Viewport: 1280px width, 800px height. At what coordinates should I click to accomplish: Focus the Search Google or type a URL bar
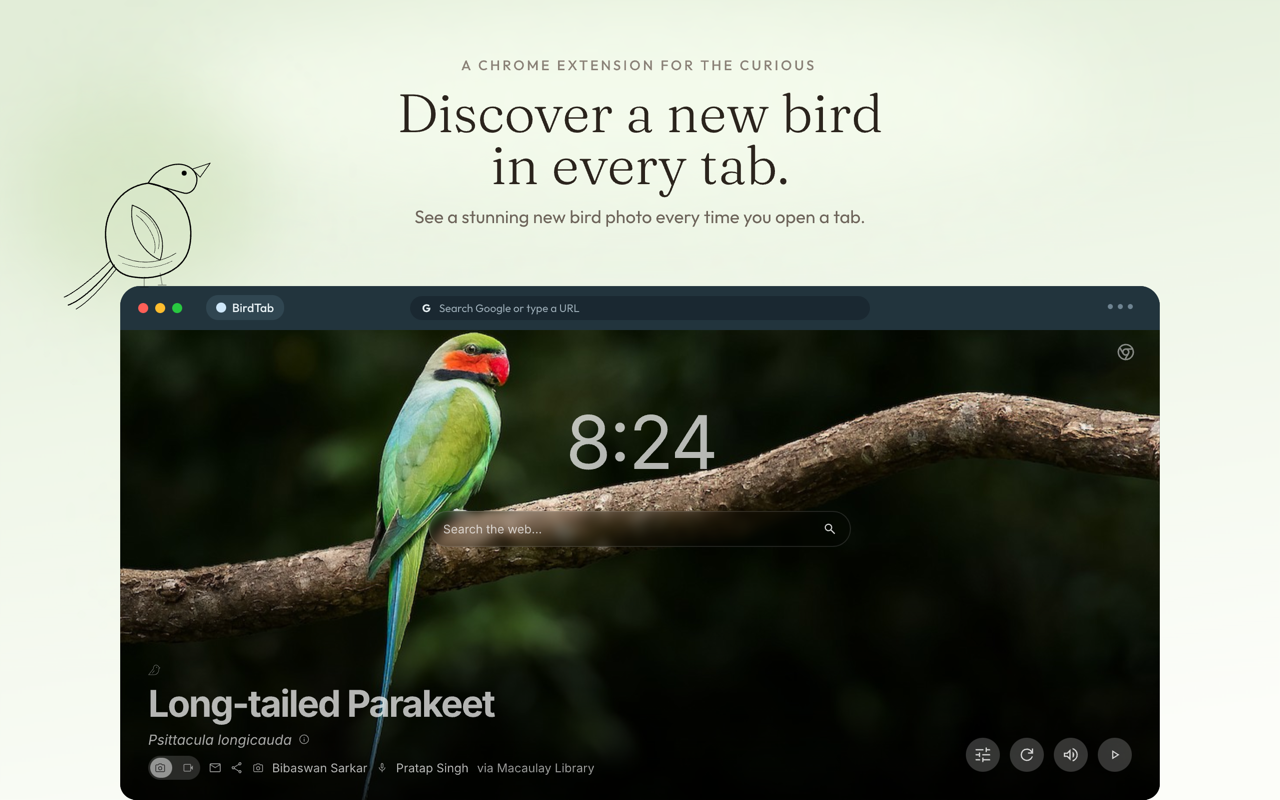(x=640, y=308)
